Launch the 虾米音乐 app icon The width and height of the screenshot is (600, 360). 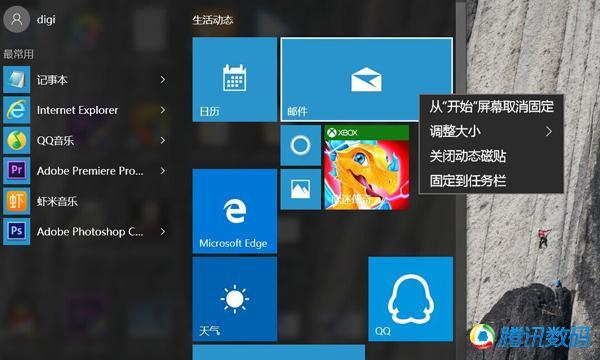(16, 201)
